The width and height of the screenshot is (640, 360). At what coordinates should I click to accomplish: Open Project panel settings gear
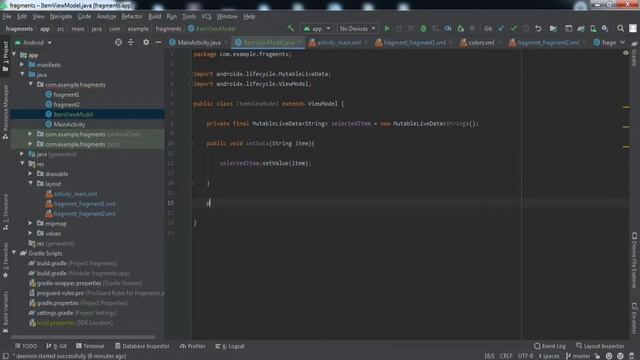[146, 42]
